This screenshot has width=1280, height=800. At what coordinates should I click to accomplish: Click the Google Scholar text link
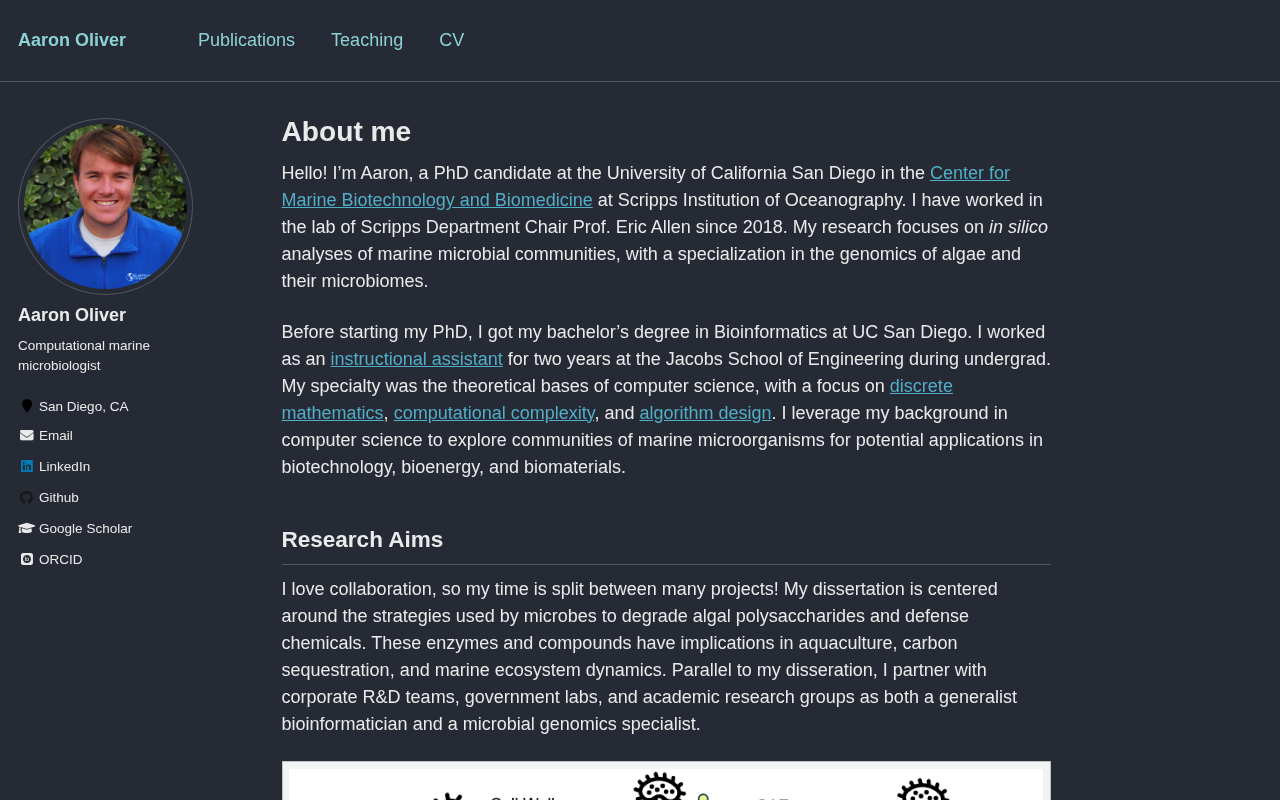85,528
